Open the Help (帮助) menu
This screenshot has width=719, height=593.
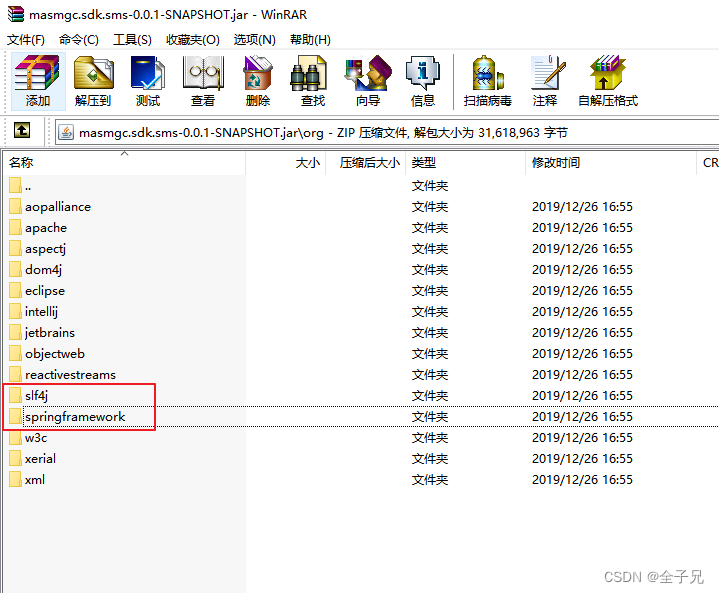(x=310, y=40)
